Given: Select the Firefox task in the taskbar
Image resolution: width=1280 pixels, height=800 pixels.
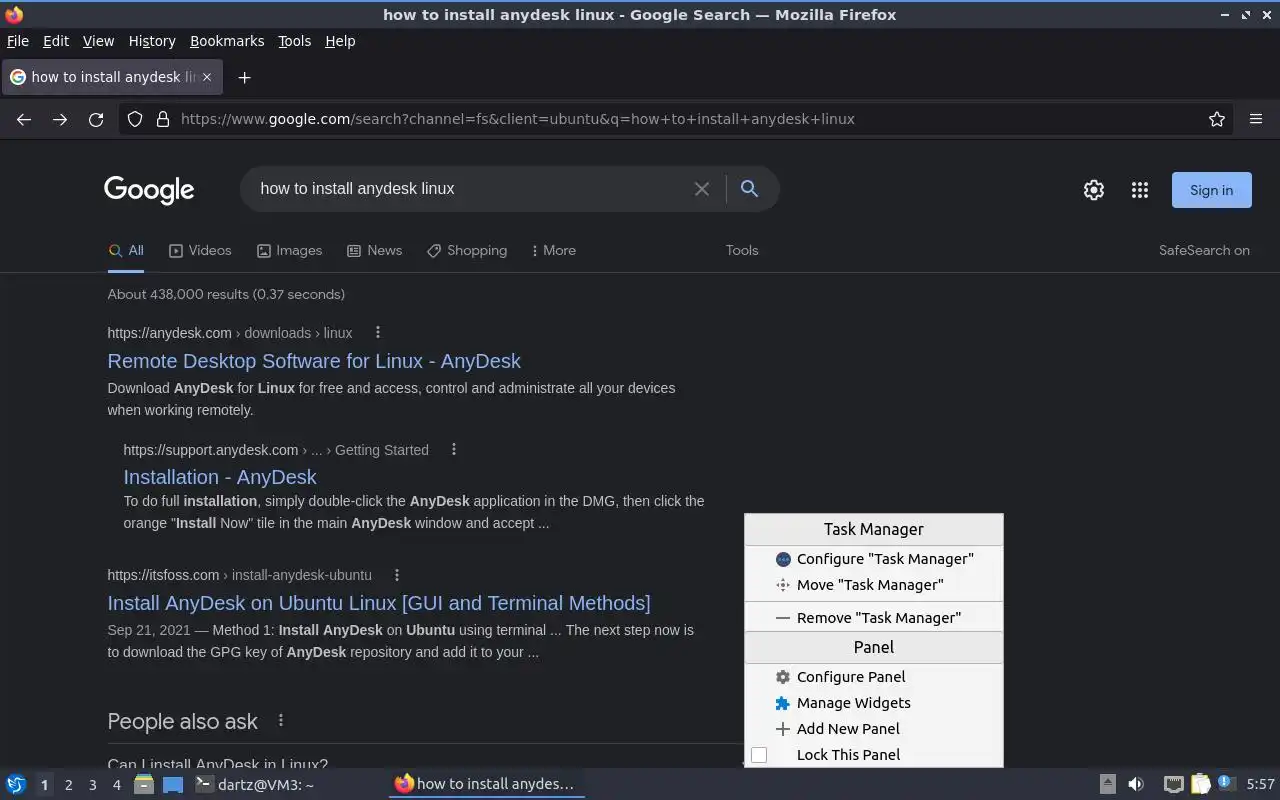Looking at the screenshot, I should 487,784.
